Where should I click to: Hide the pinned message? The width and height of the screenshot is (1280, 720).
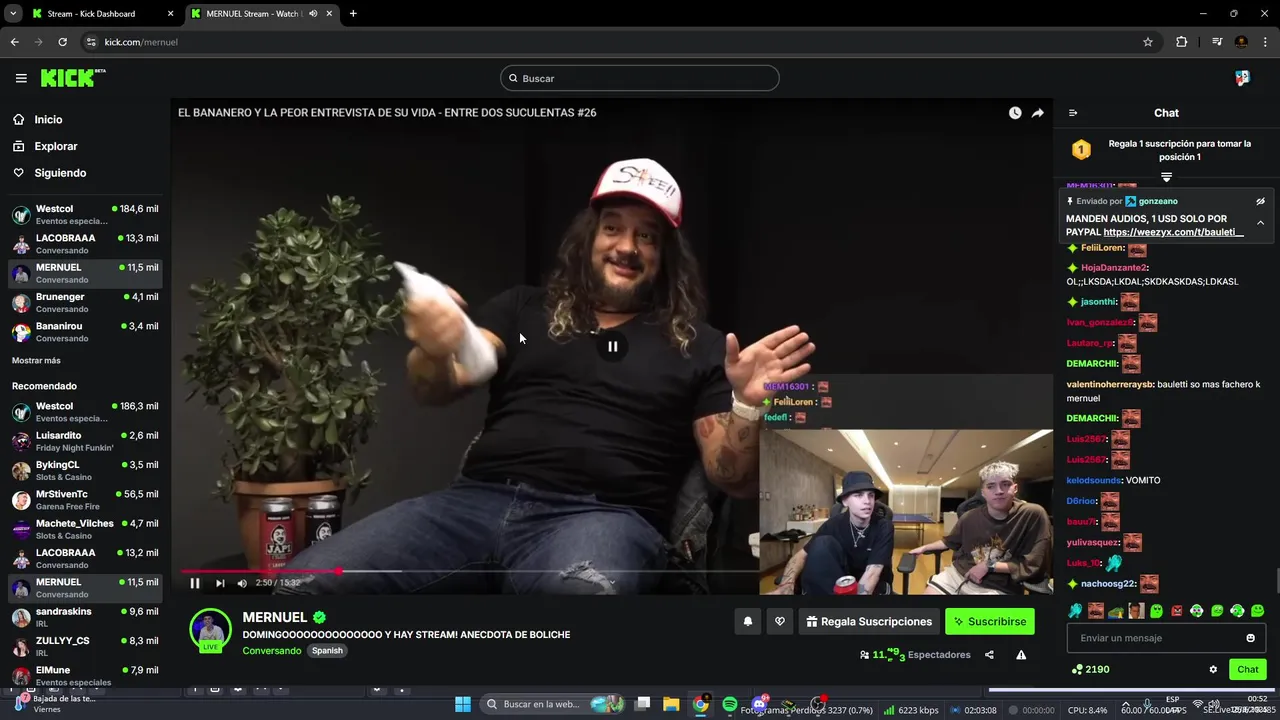pyautogui.click(x=1261, y=201)
